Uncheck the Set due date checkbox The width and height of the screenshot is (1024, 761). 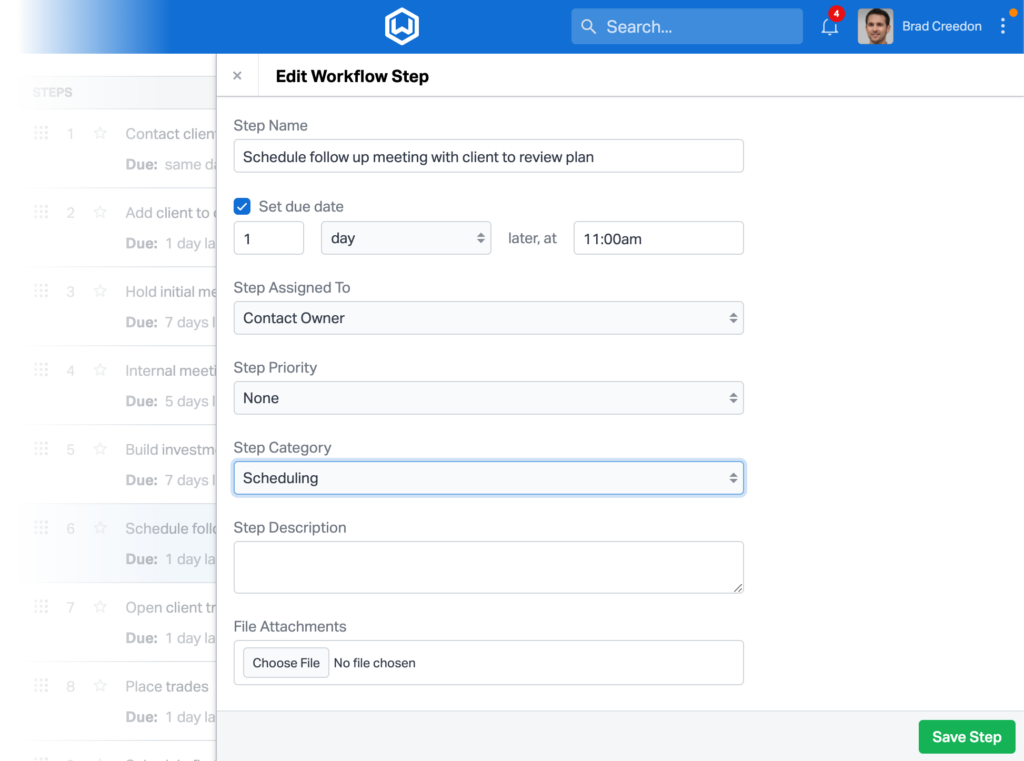coord(242,206)
